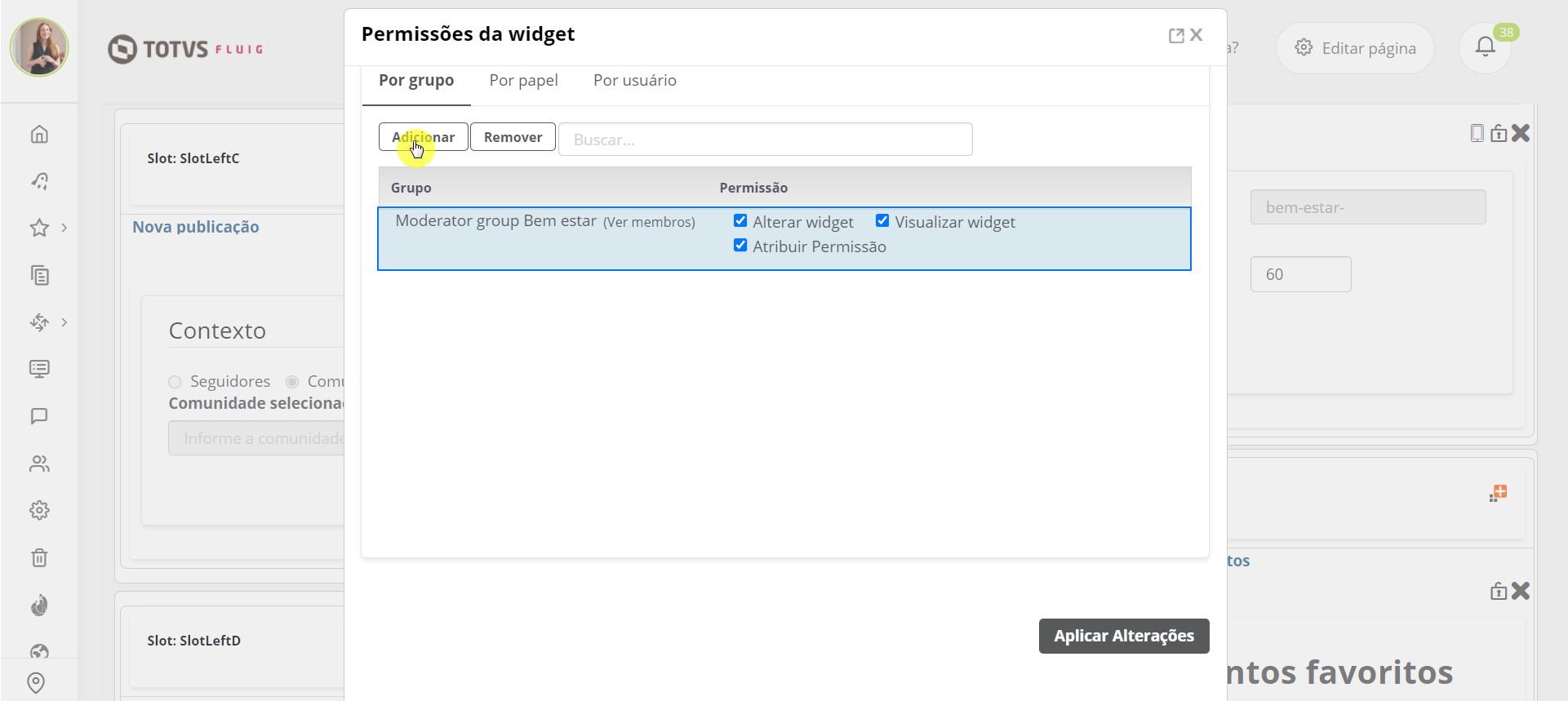Expand processes submenu chevron
Image resolution: width=1568 pixels, height=701 pixels.
pos(64,322)
